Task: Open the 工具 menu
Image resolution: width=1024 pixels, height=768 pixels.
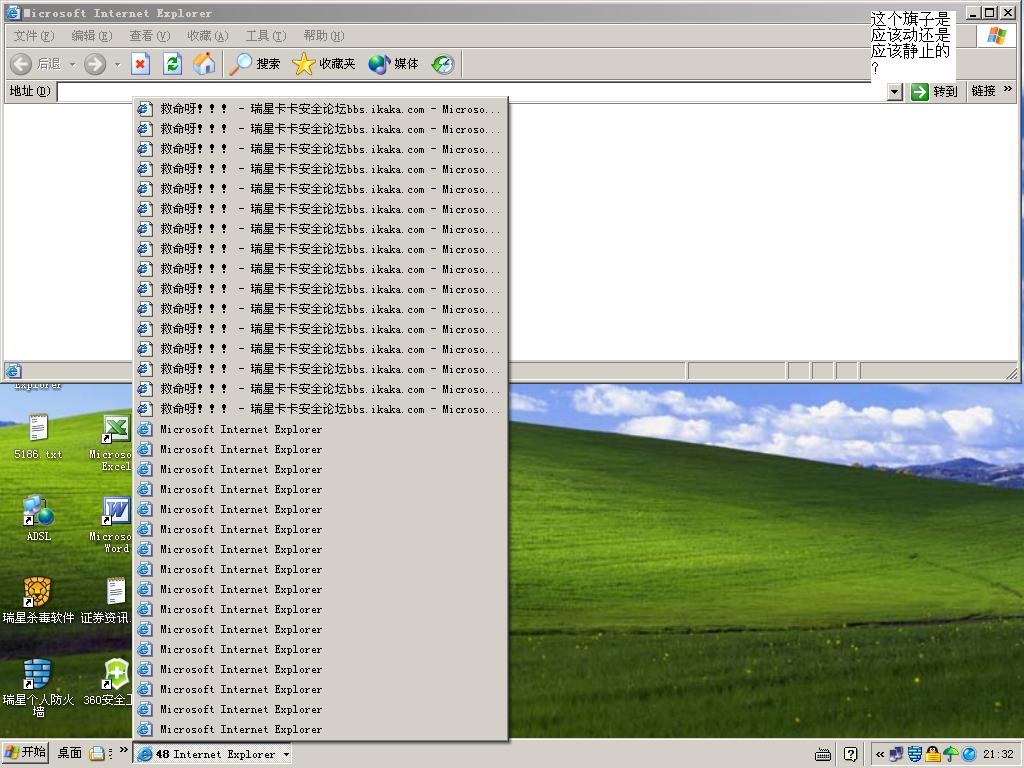Action: [265, 36]
